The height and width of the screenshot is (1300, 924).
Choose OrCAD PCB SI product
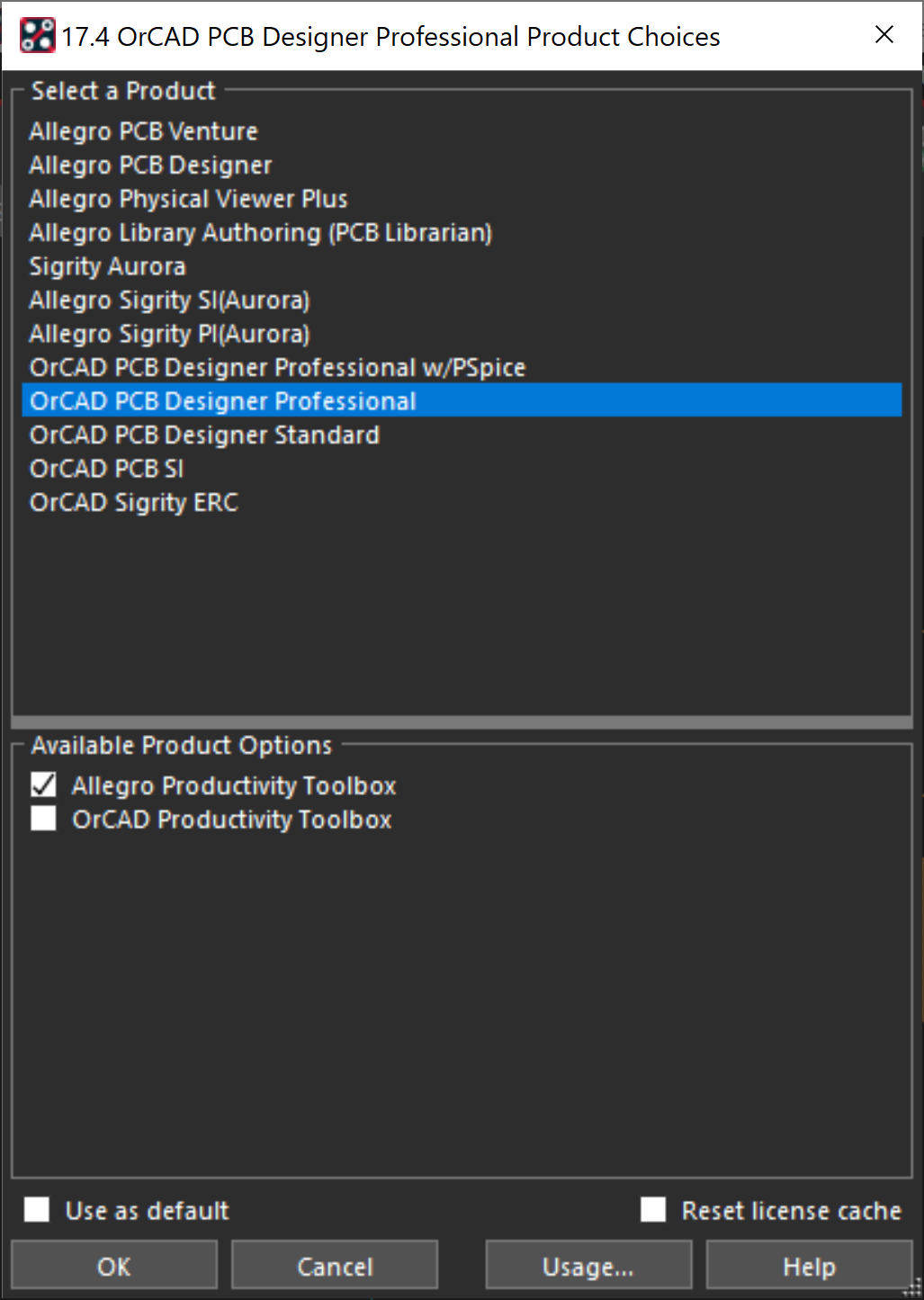point(106,468)
